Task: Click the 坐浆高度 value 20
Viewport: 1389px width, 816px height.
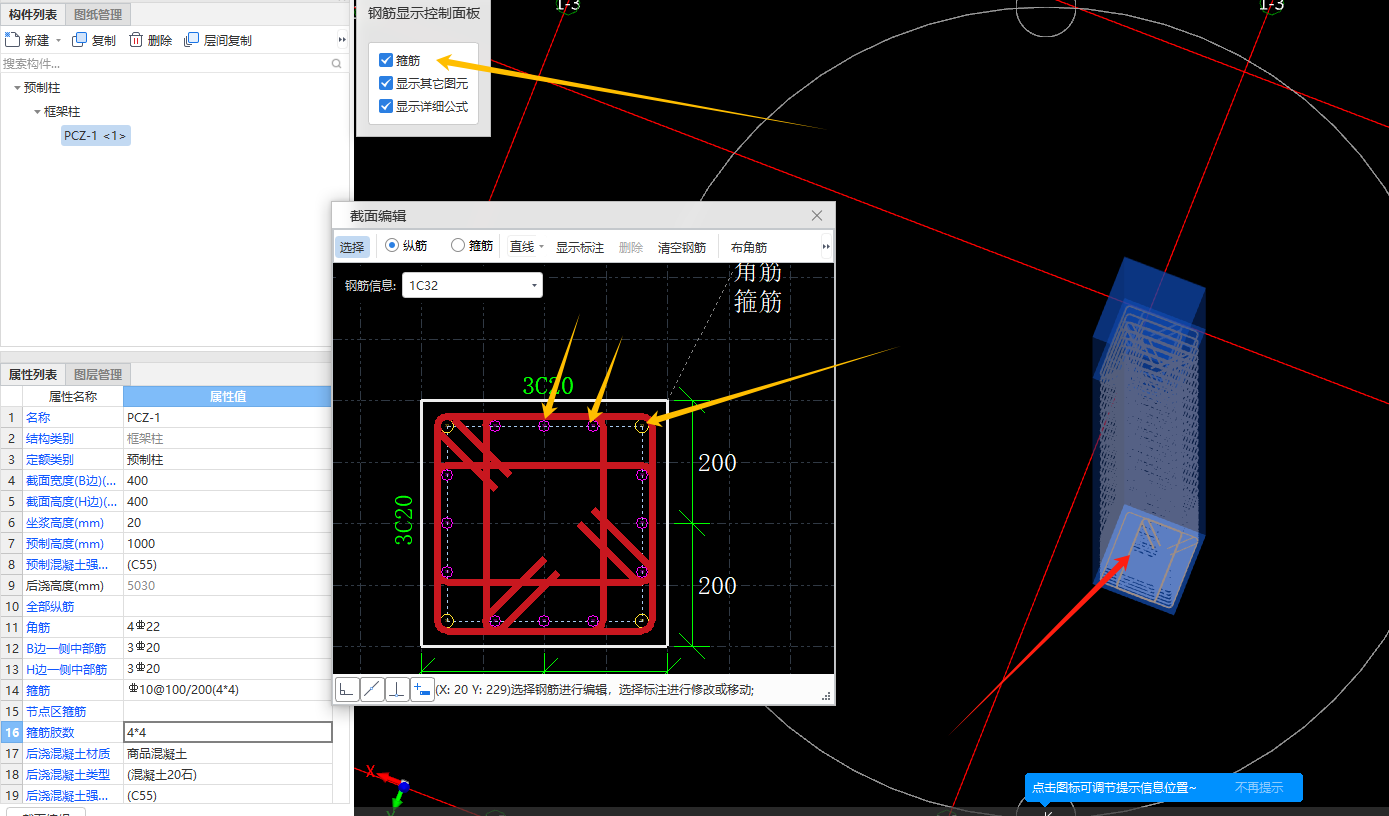Action: pyautogui.click(x=227, y=522)
